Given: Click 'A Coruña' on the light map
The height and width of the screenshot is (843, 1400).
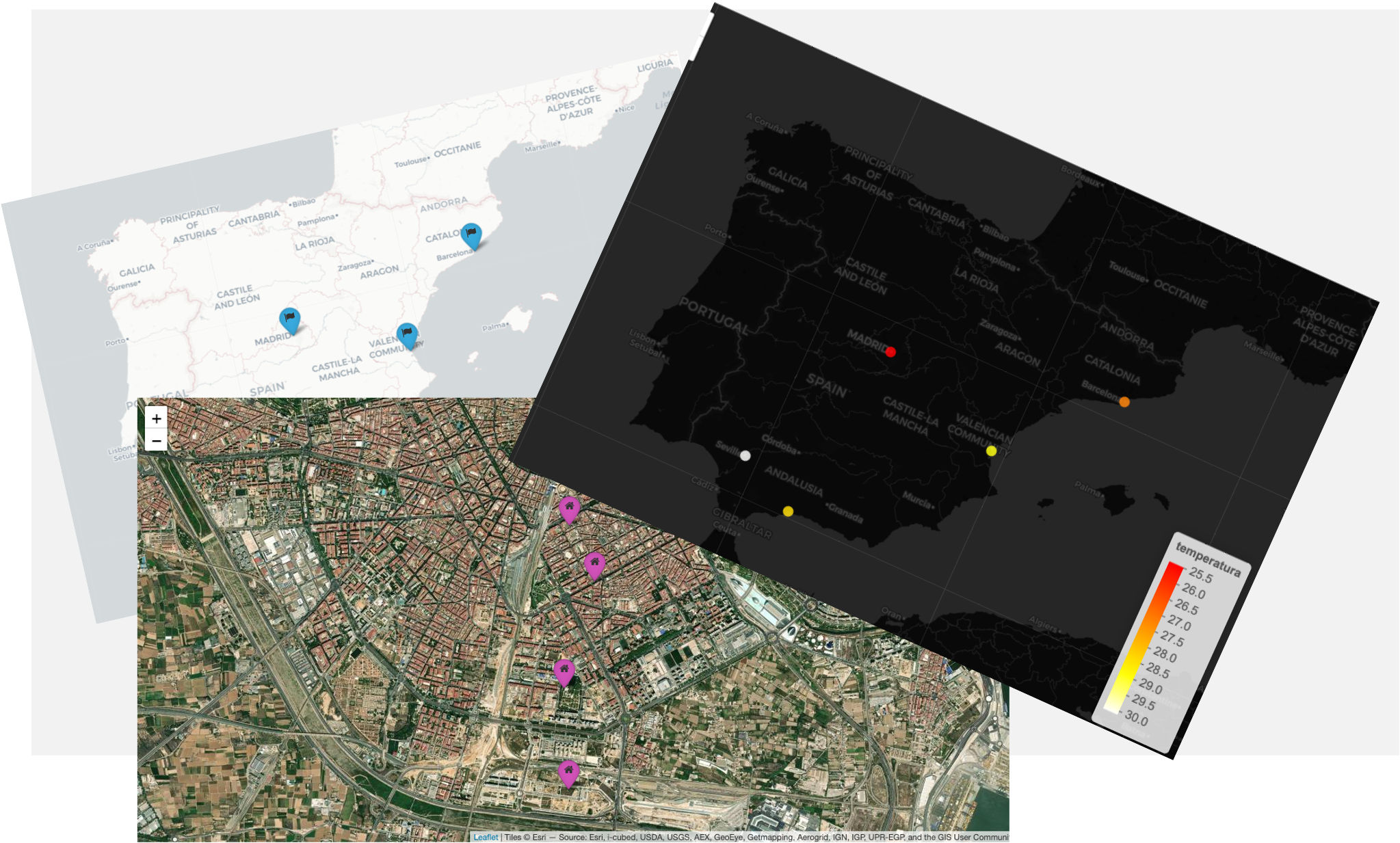Looking at the screenshot, I should pos(94,245).
